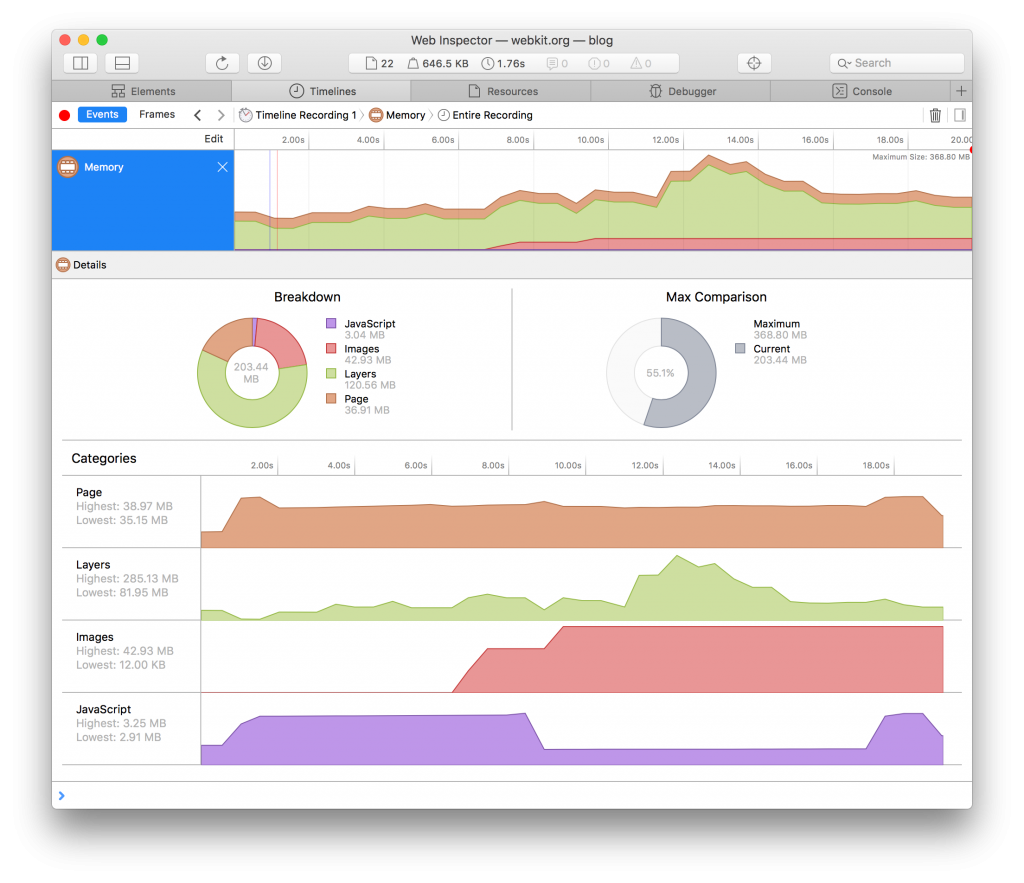Image resolution: width=1024 pixels, height=883 pixels.
Task: Click the purple JavaScript legend swatch
Action: coord(331,324)
